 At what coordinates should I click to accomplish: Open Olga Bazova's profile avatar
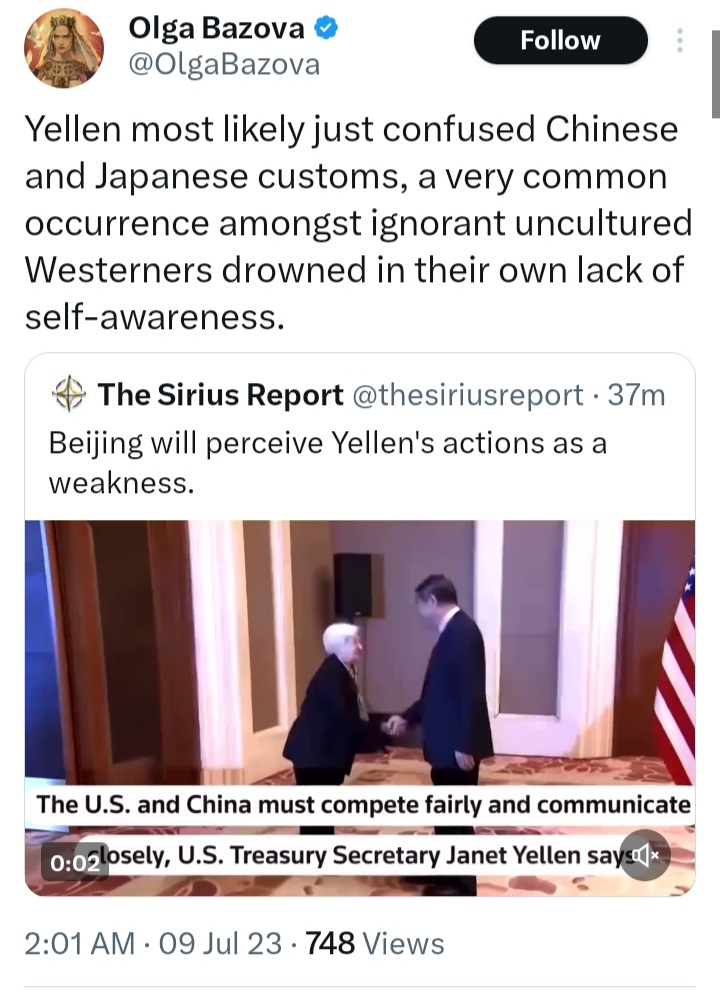pyautogui.click(x=64, y=48)
